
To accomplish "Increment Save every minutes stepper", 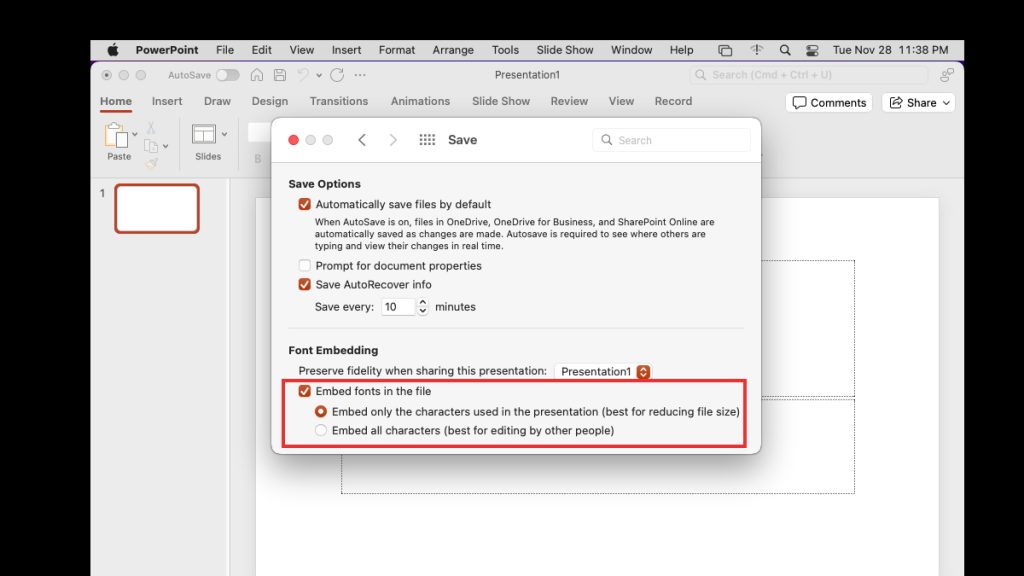I will (422, 302).
